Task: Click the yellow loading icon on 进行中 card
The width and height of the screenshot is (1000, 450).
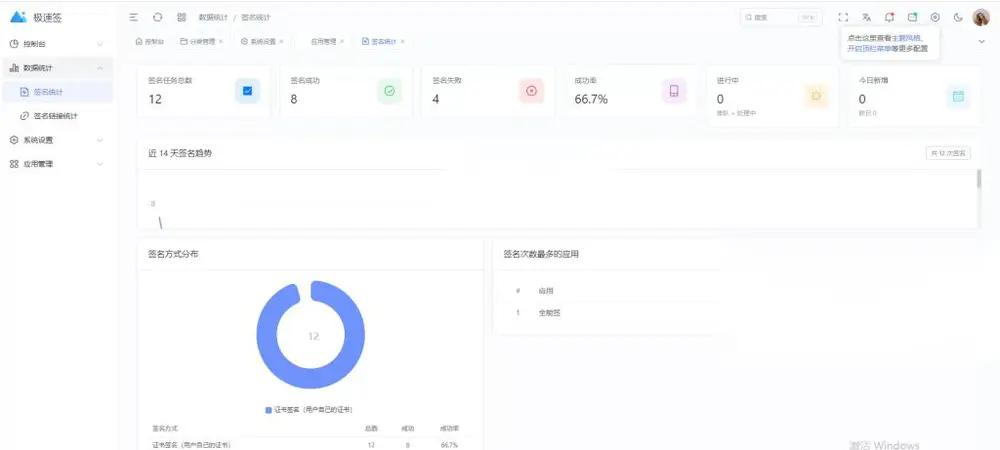Action: coord(816,96)
